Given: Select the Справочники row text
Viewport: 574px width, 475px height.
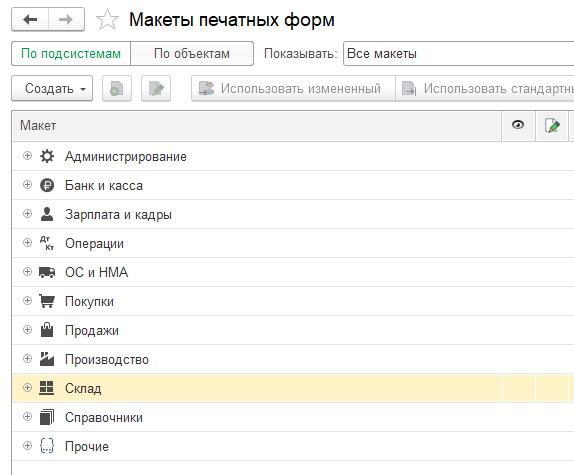Looking at the screenshot, I should click(x=104, y=418).
